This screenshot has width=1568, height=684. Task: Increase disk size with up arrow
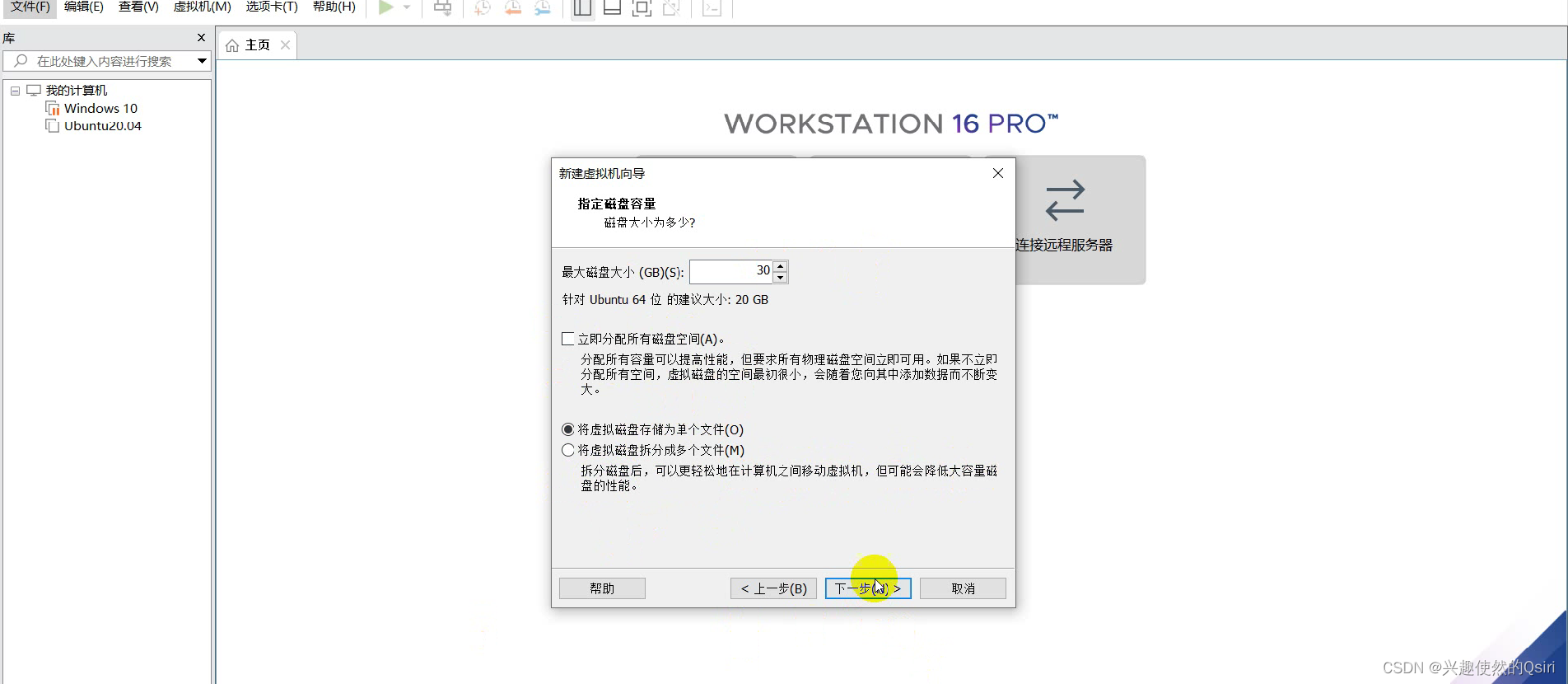(x=781, y=265)
